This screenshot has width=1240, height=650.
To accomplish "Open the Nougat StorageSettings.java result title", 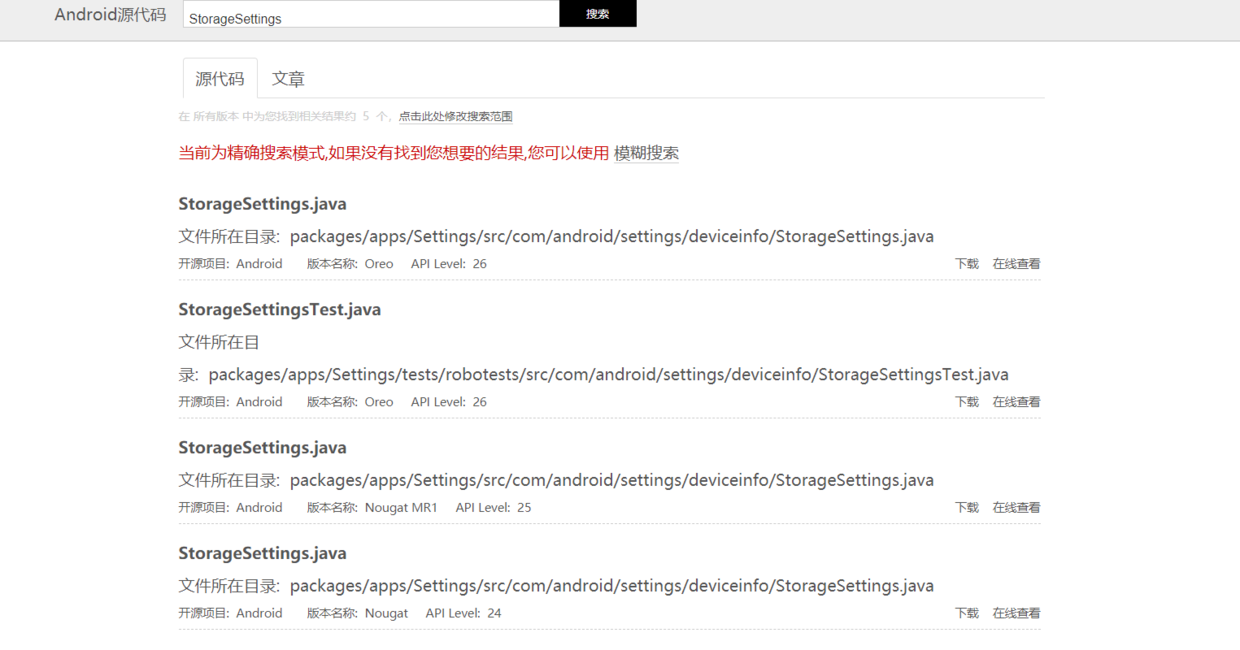I will [261, 552].
